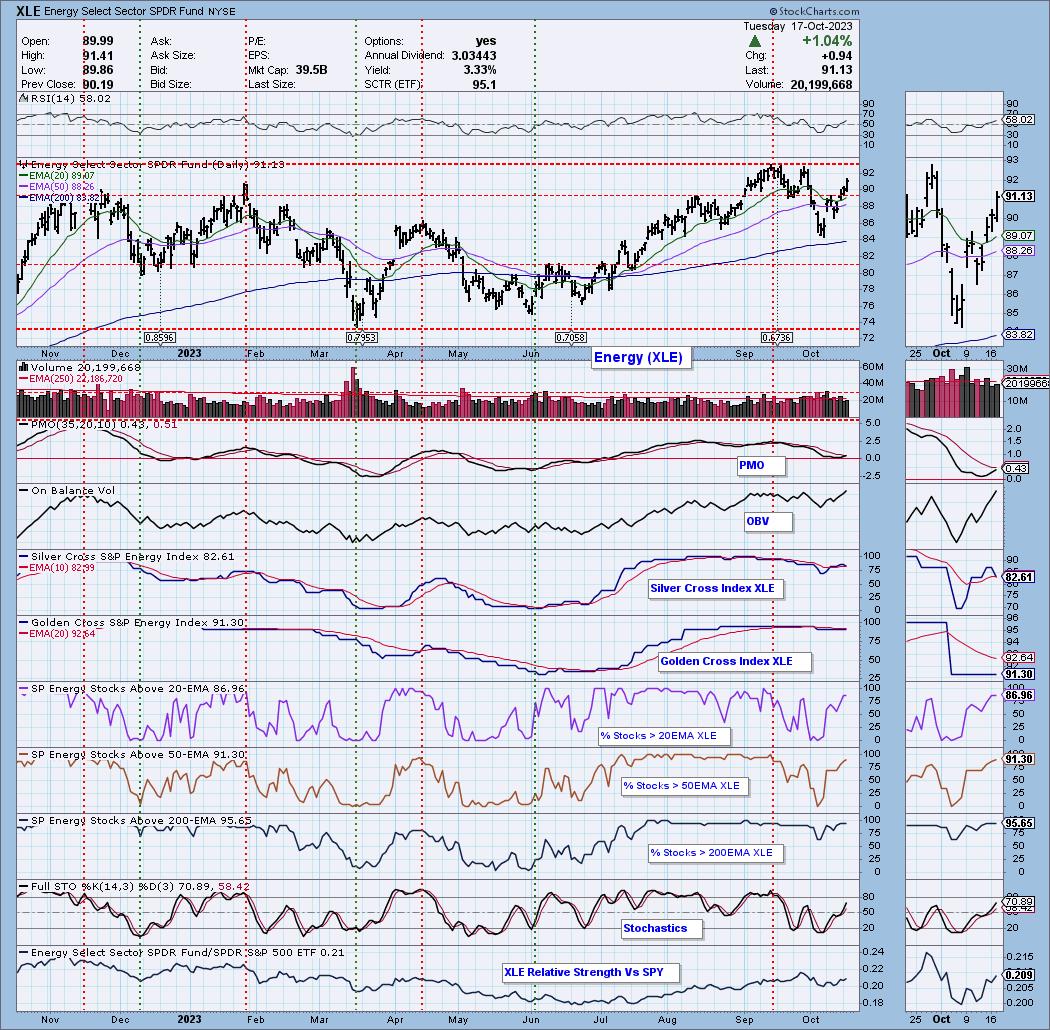Screen dimensions: 1050x1030
Task: Click the Yield 3.33% value
Action: pos(480,70)
